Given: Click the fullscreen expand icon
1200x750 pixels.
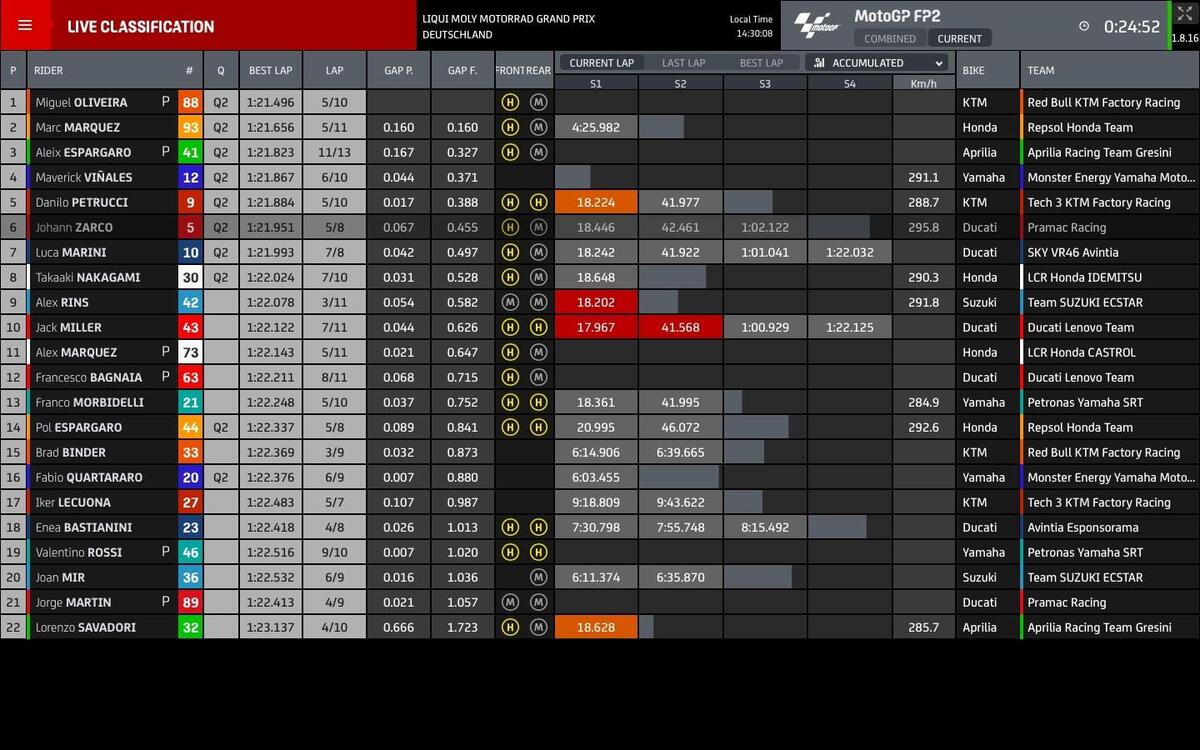Looking at the screenshot, I should click(x=1185, y=14).
